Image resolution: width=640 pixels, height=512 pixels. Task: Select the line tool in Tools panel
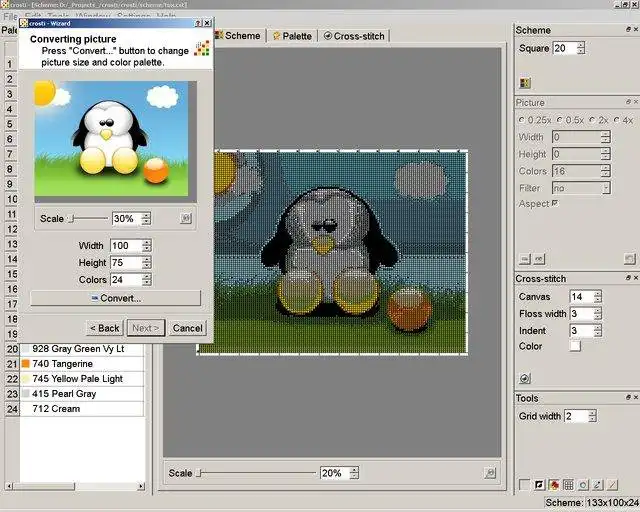point(612,485)
